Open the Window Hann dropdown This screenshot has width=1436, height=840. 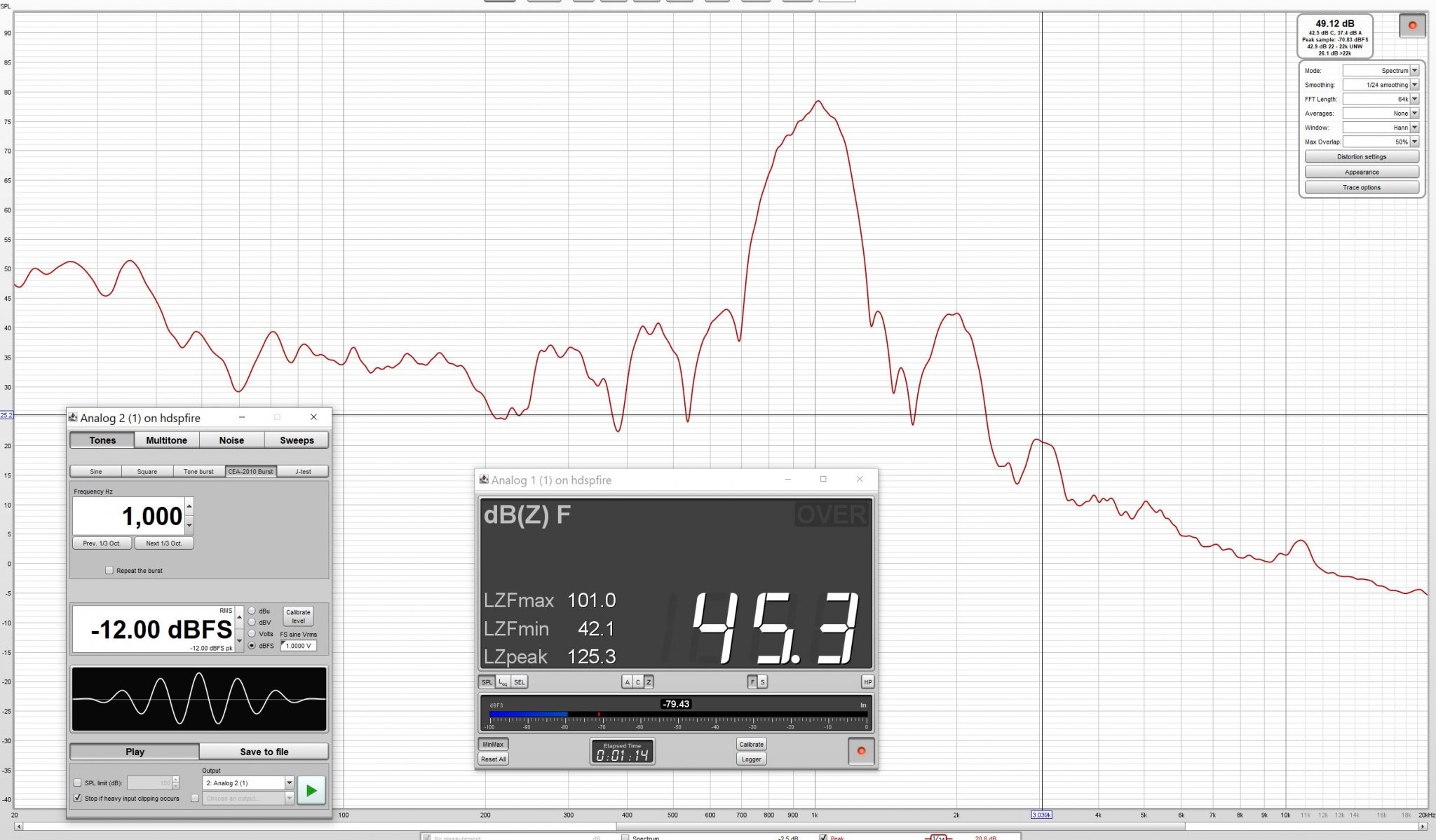1381,128
